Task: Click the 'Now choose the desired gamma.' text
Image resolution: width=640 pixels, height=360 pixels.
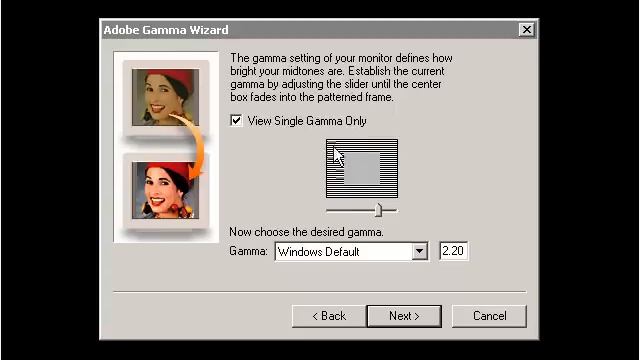Action: [x=306, y=232]
